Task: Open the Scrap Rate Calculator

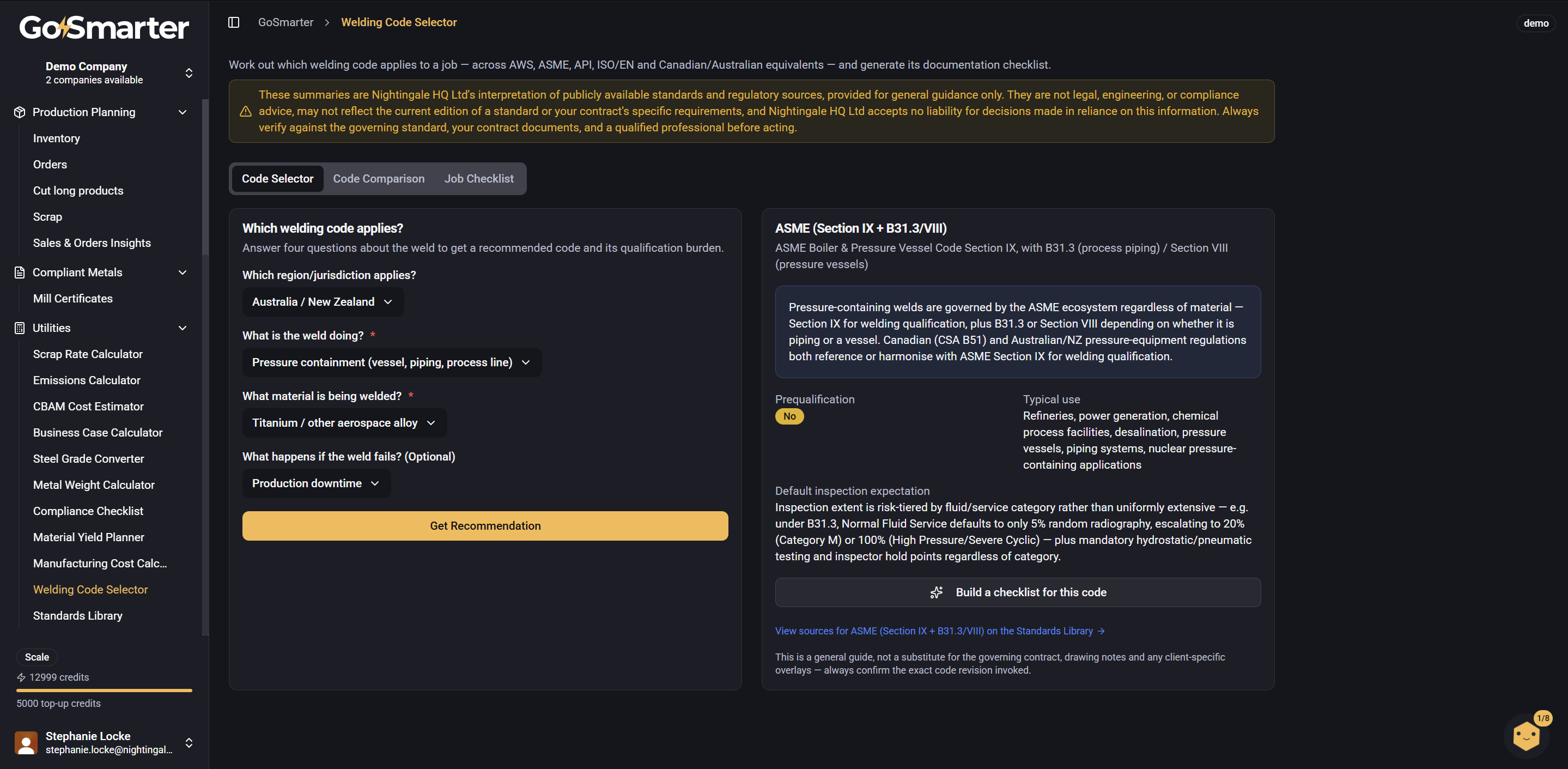Action: (x=88, y=354)
